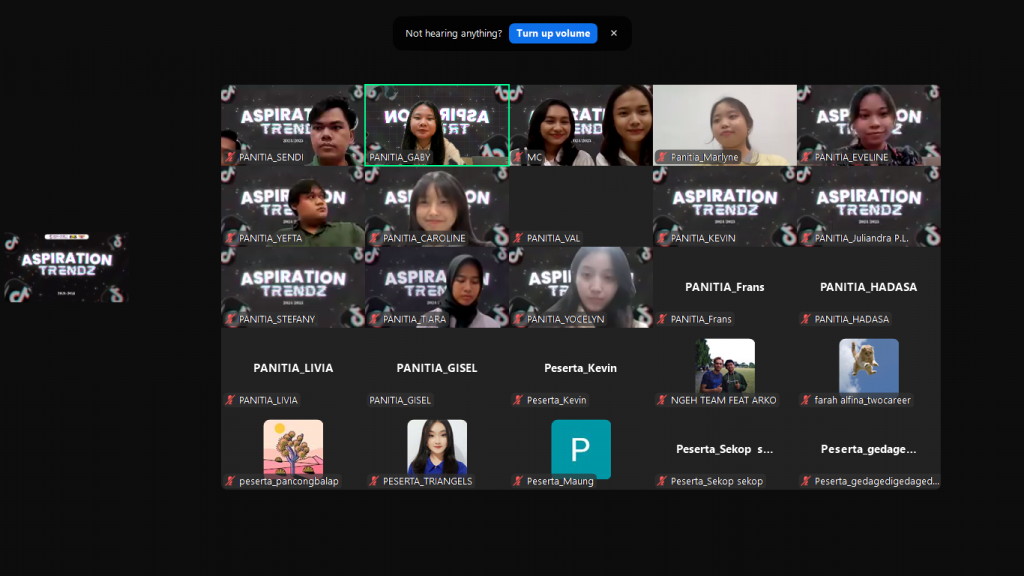Select PANITIA_SENDI video tile
Viewport: 1024px width, 576px height.
tap(293, 125)
